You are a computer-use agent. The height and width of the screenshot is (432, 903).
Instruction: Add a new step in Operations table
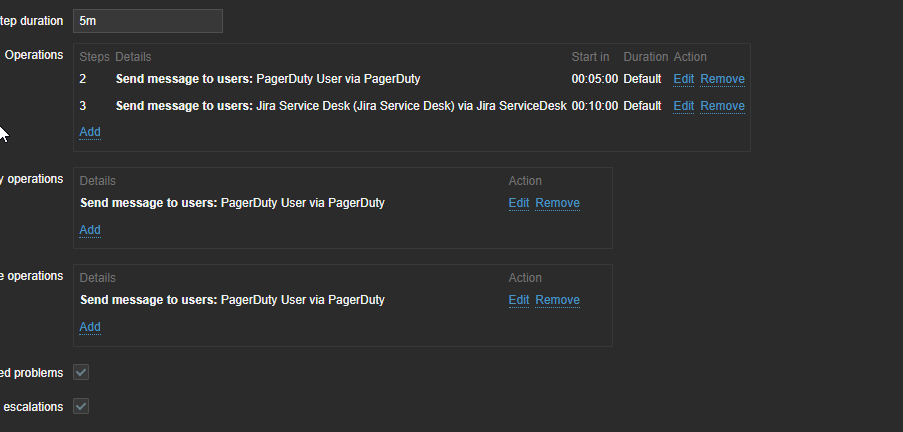point(90,132)
